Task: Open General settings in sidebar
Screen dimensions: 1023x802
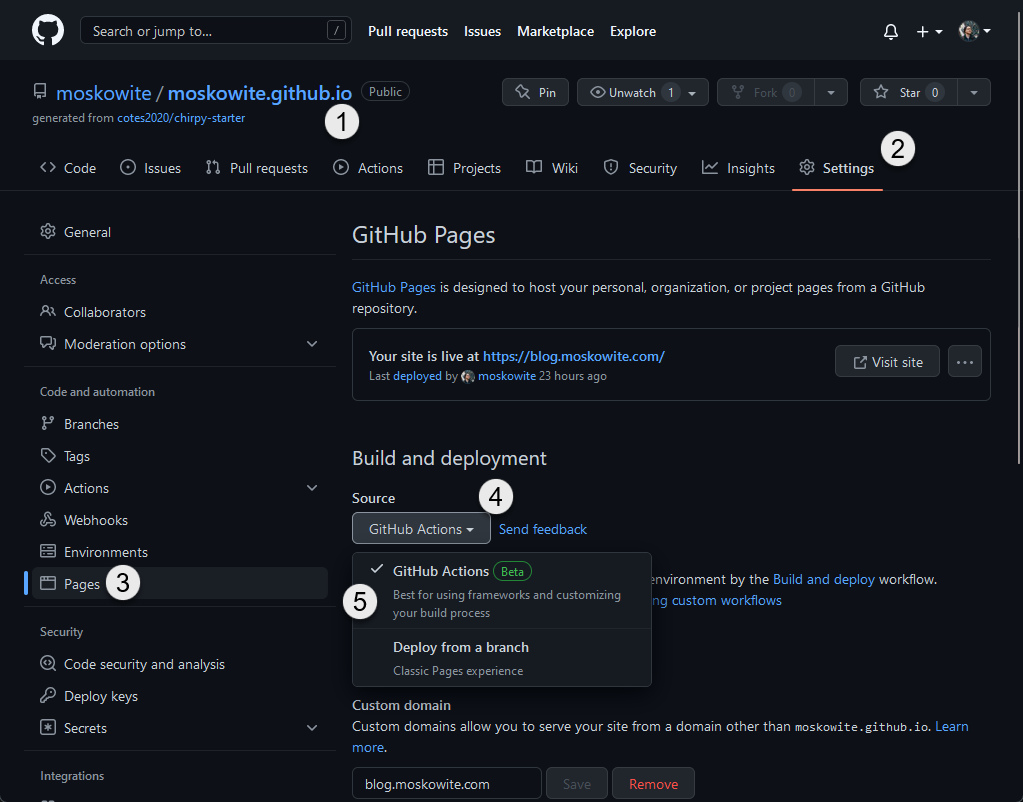Action: 180,232
